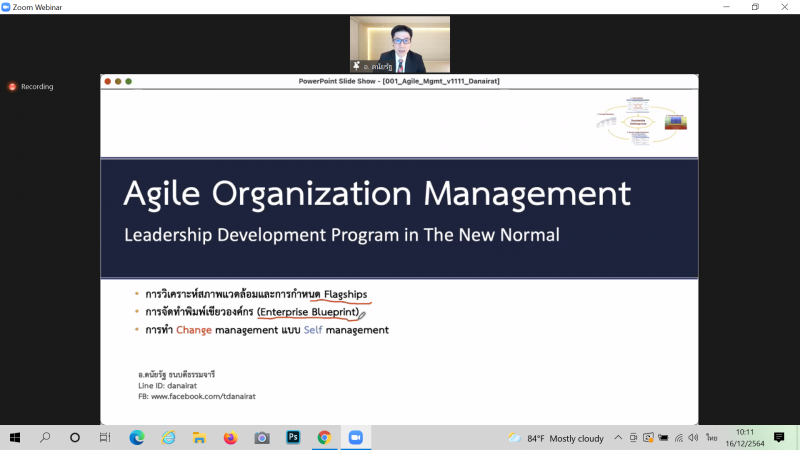Image resolution: width=800 pixels, height=450 pixels.
Task: Open the Camera app in taskbar
Action: click(262, 438)
